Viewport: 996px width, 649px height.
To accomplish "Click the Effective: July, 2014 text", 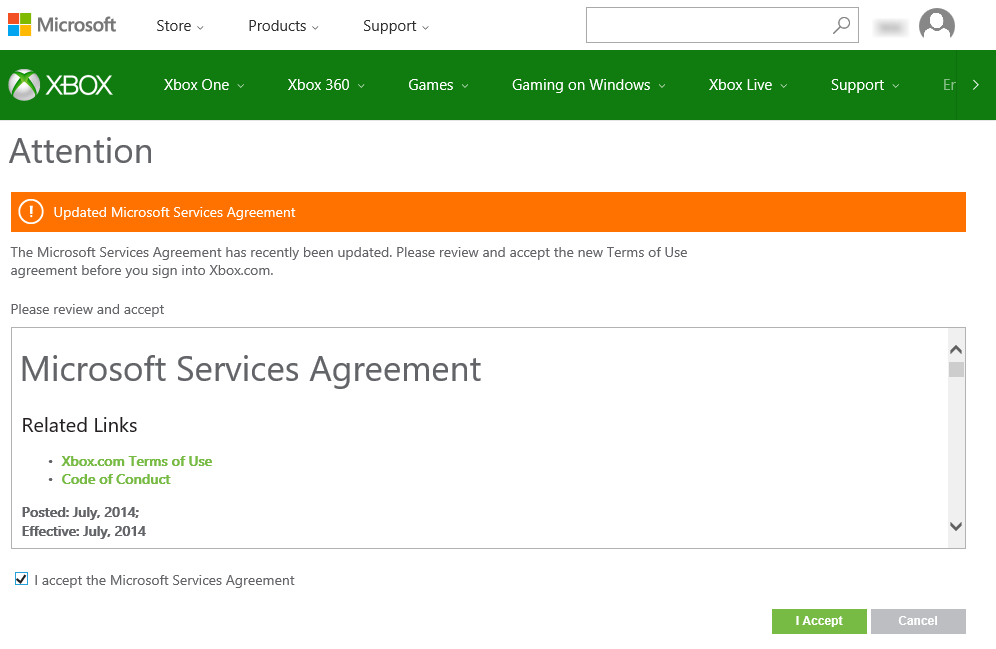I will coord(84,532).
